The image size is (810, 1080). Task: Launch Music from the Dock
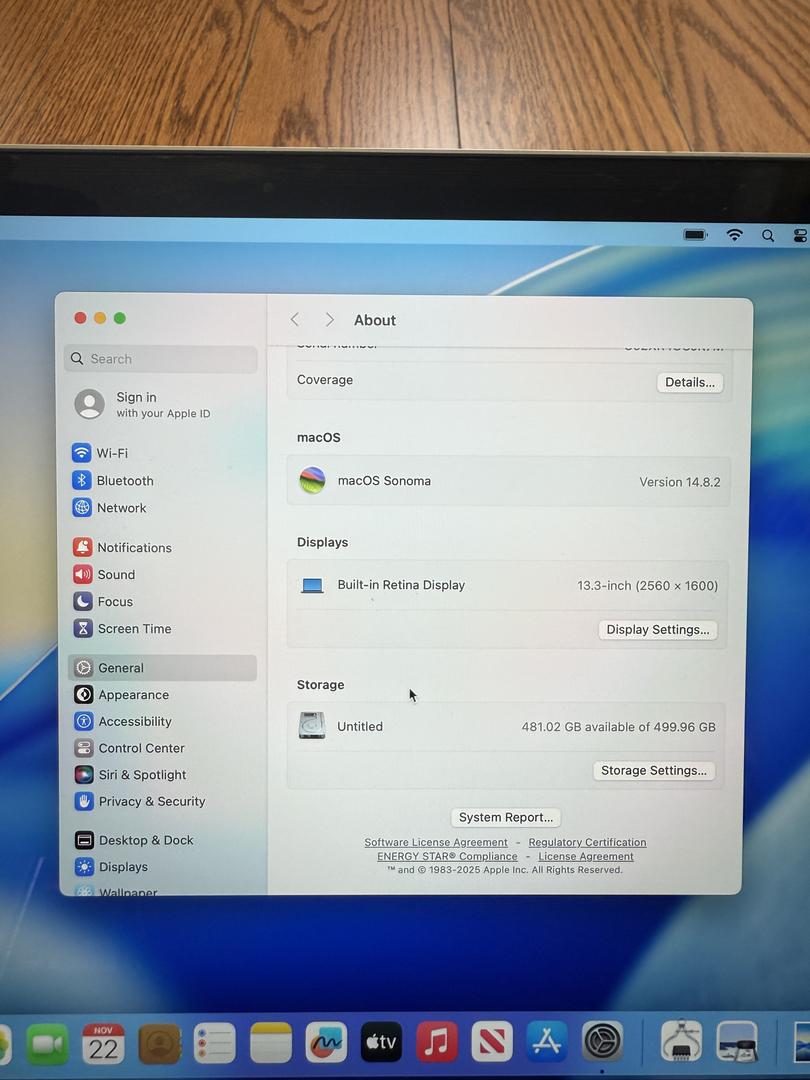click(x=437, y=1041)
